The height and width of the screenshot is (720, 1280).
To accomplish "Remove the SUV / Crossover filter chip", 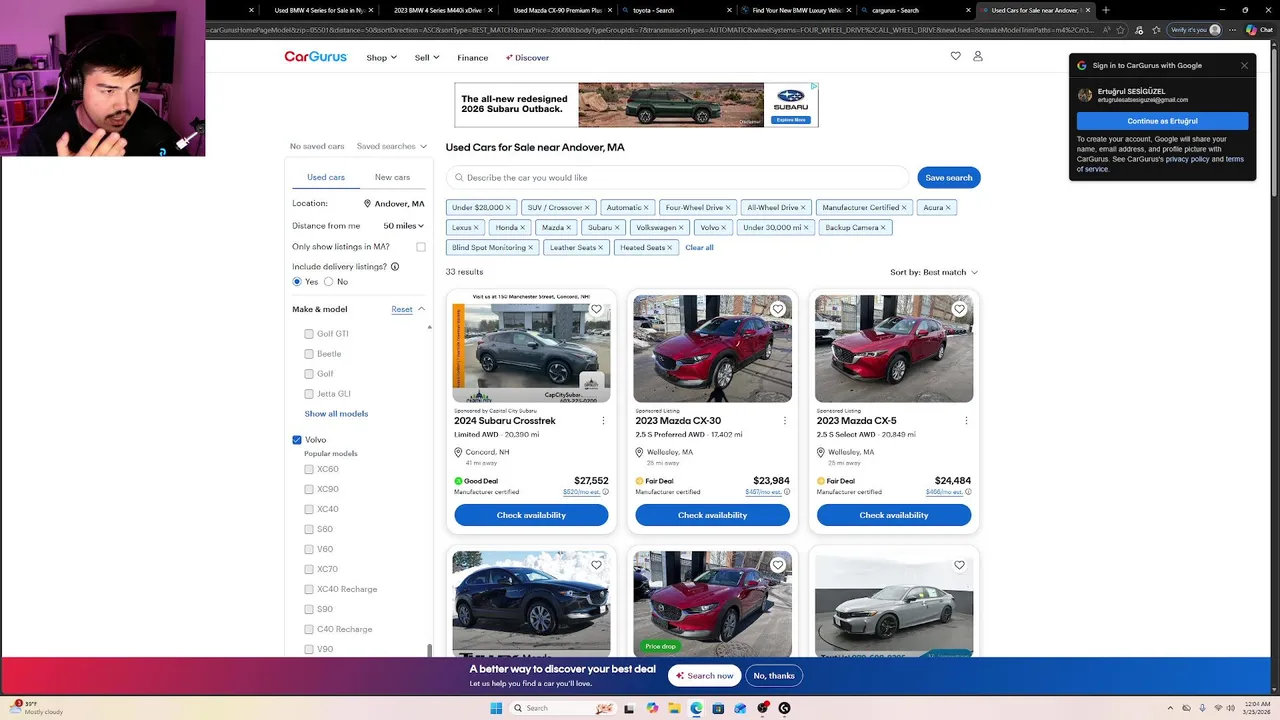I will coord(587,207).
